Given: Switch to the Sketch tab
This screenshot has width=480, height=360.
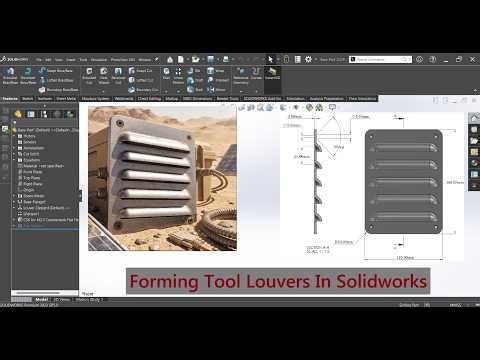Looking at the screenshot, I should [x=27, y=99].
